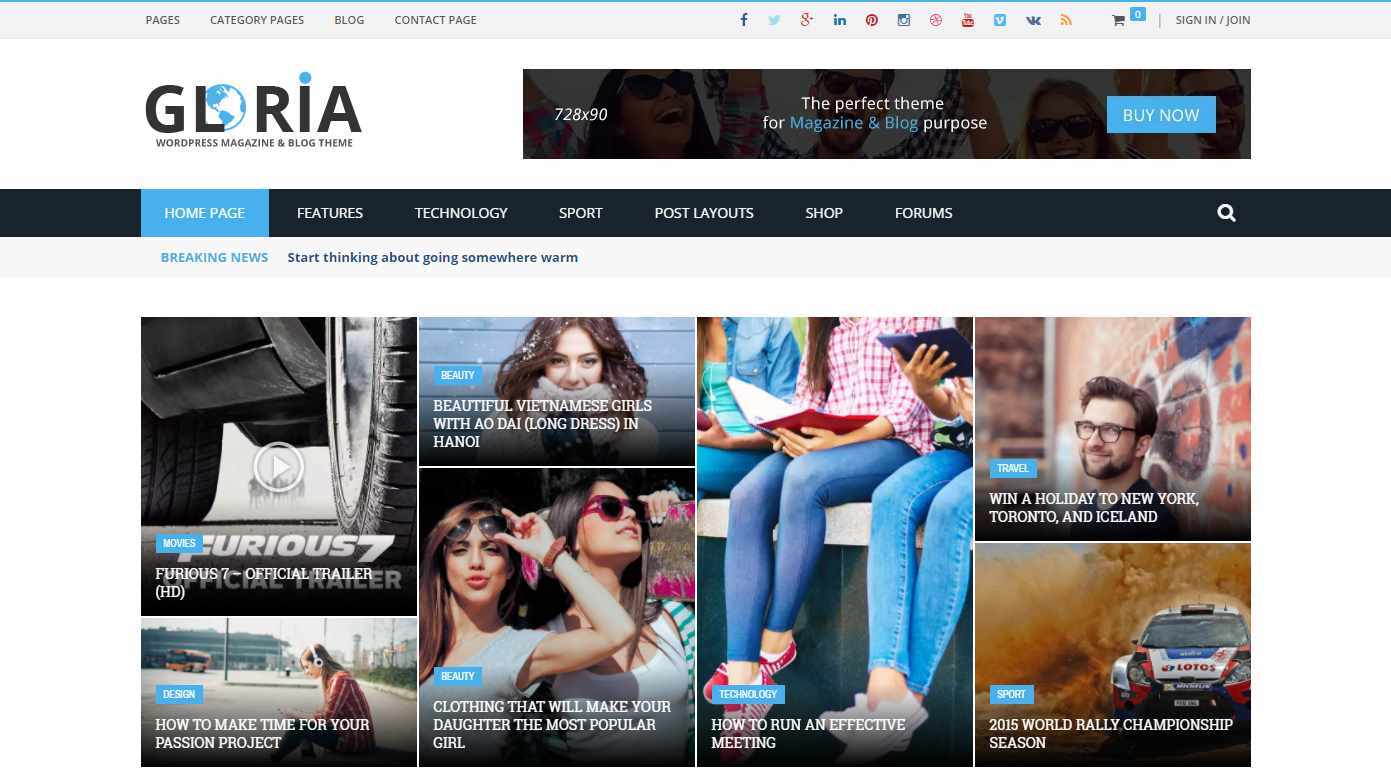The image size is (1391, 773).
Task: Click the Twitter icon in the header
Action: point(775,19)
